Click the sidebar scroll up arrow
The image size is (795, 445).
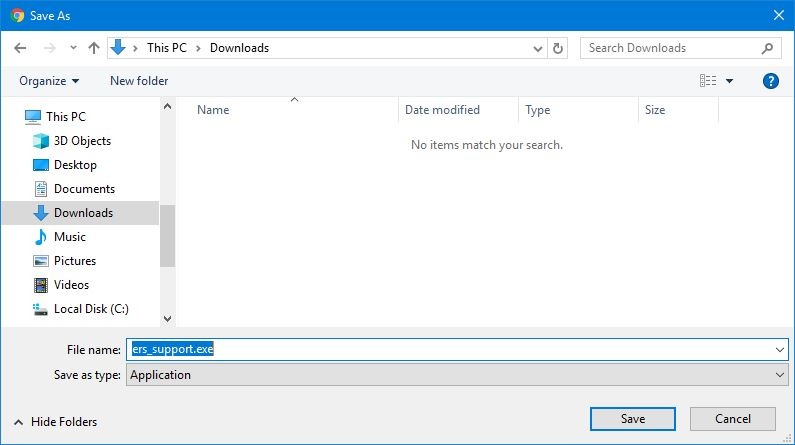point(167,106)
